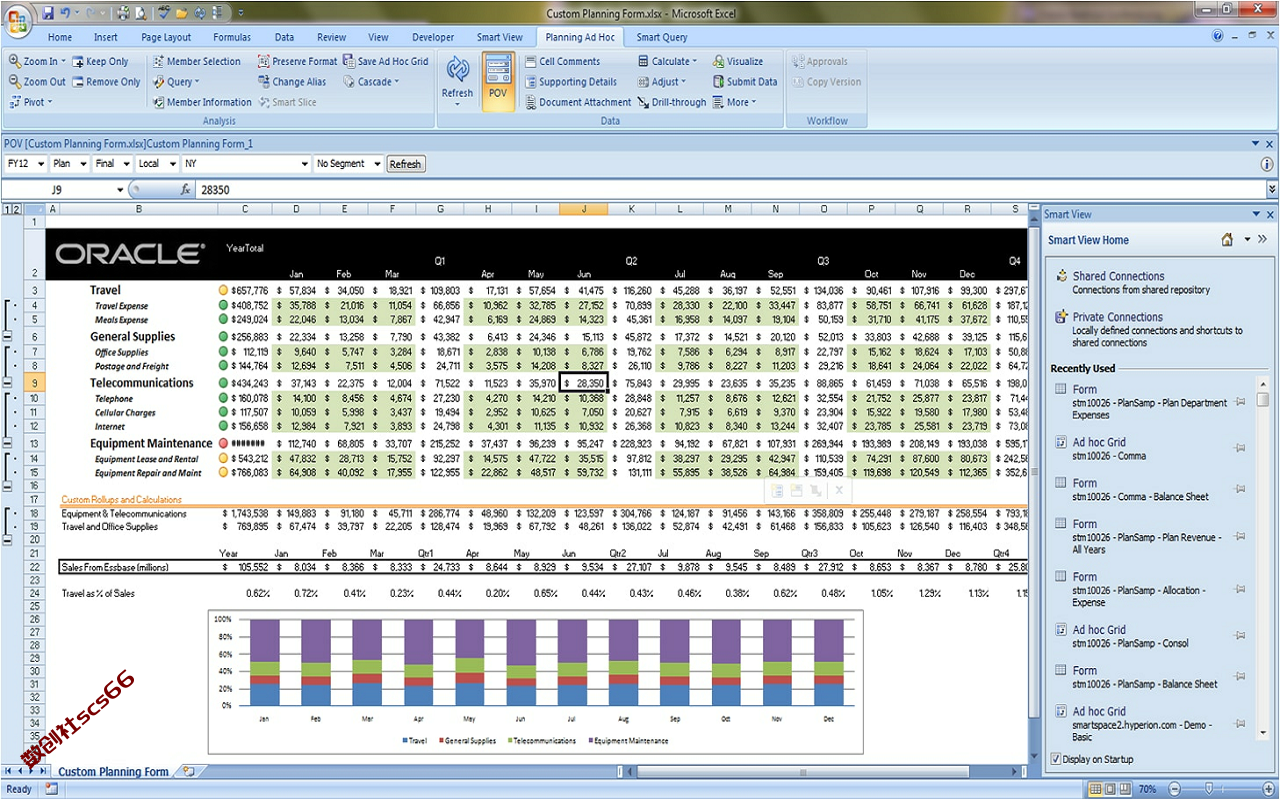Click Change Alias
The height and width of the screenshot is (800, 1280).
click(x=291, y=82)
